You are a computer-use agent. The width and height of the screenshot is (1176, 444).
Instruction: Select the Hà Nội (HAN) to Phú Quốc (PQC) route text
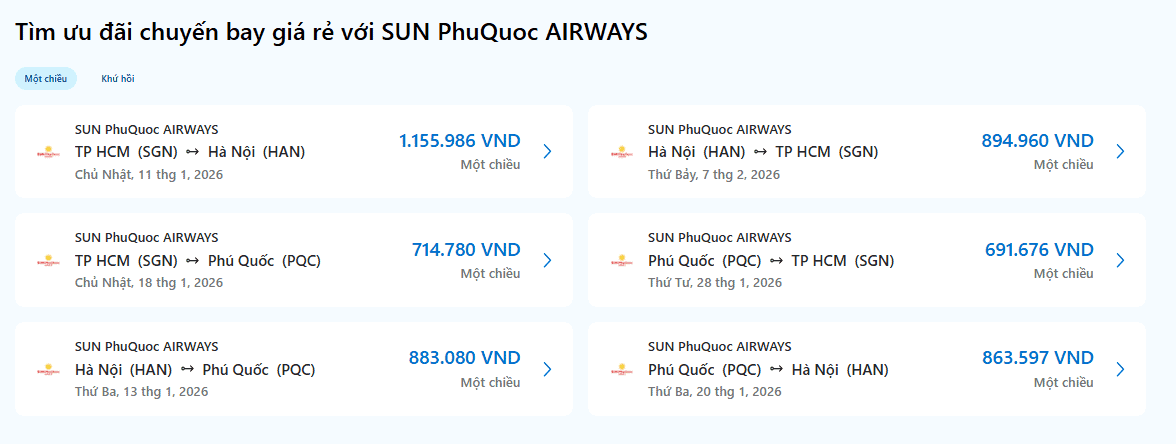point(195,370)
